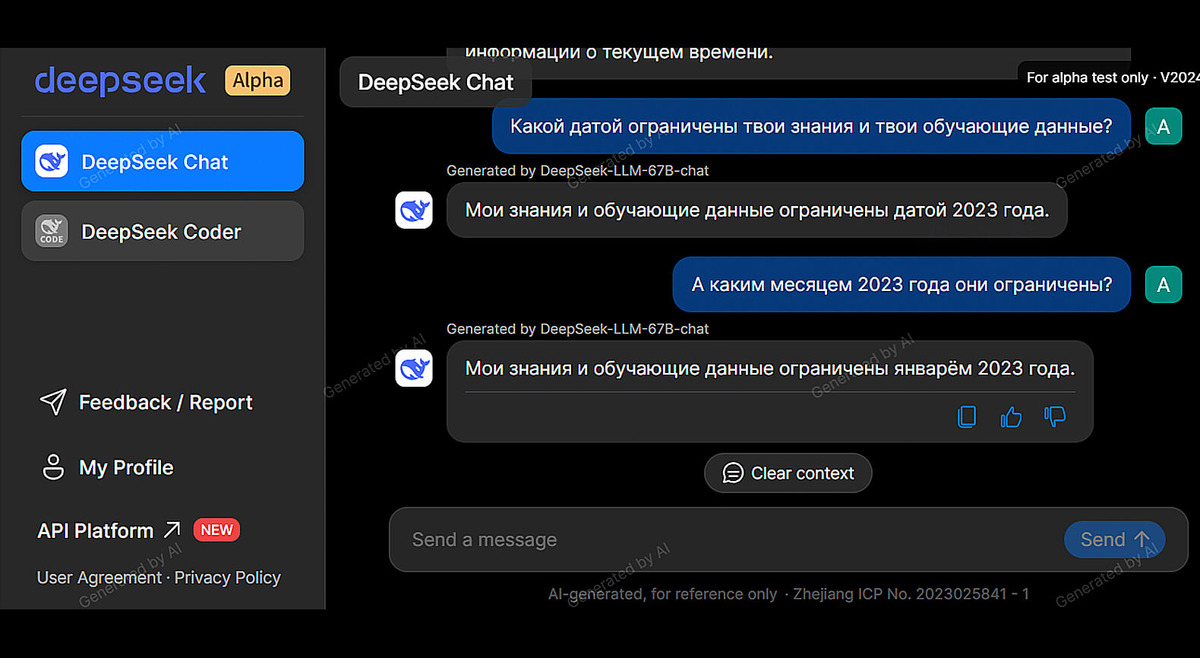This screenshot has height=658, width=1200.
Task: Open the Privacy Policy
Action: pyautogui.click(x=227, y=577)
